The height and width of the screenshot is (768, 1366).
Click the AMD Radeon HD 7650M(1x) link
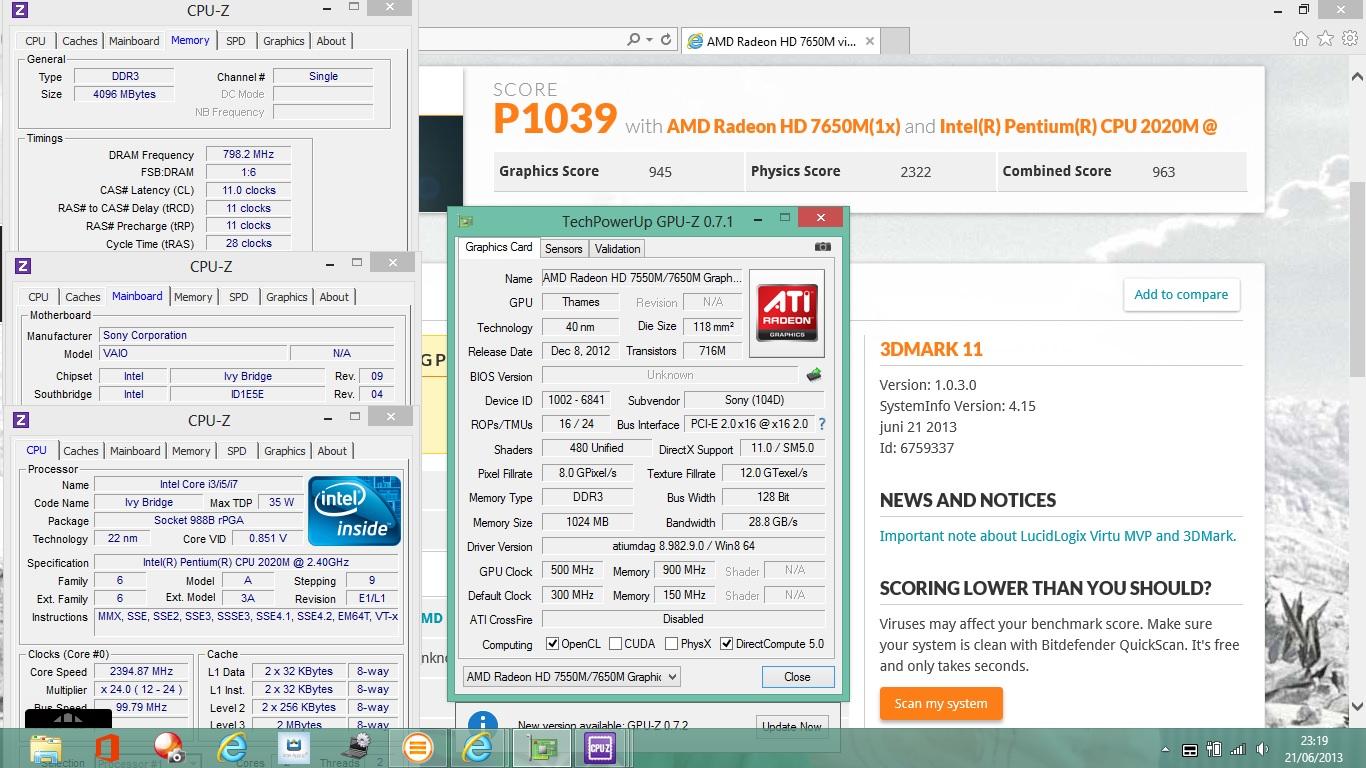click(783, 126)
